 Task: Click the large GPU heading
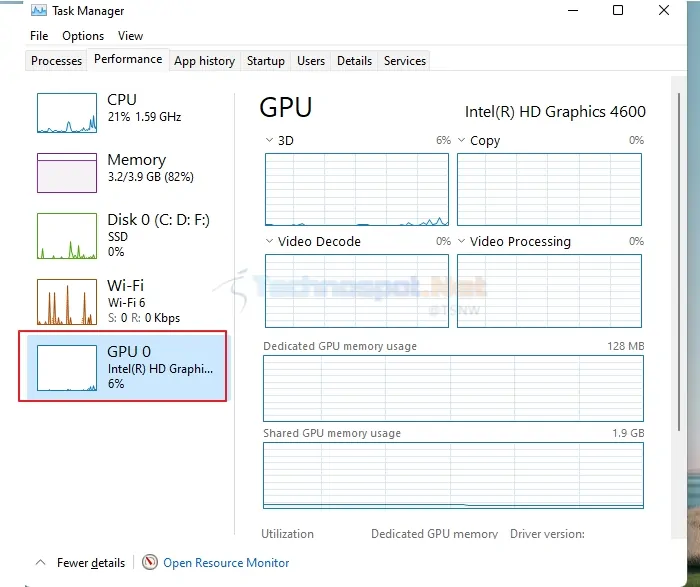286,108
